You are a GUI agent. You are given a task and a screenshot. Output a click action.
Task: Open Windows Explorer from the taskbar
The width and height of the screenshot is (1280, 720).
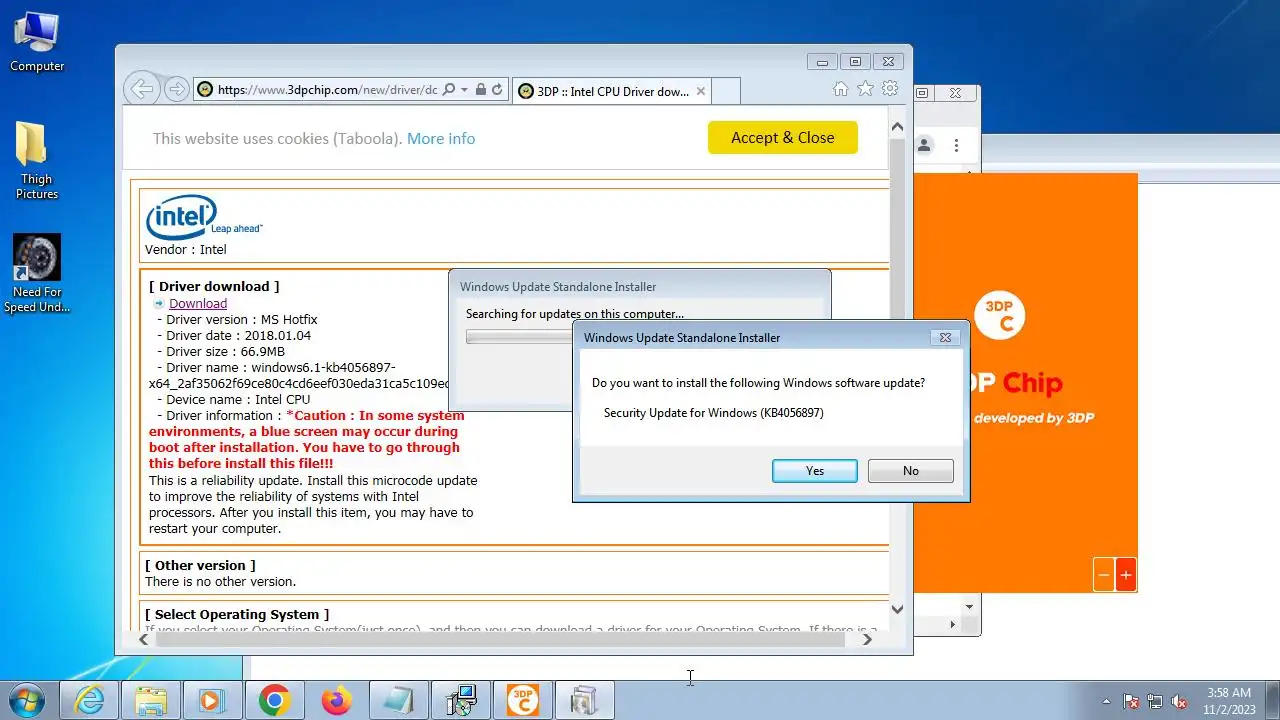coord(151,701)
